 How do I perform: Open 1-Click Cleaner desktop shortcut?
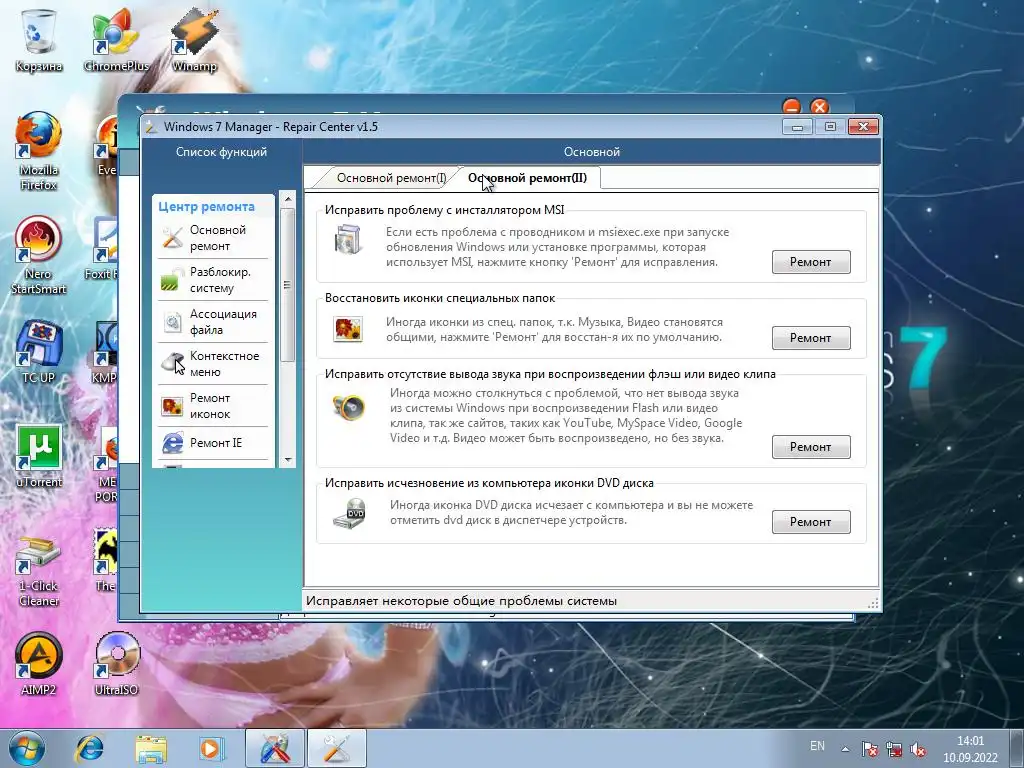pos(39,570)
